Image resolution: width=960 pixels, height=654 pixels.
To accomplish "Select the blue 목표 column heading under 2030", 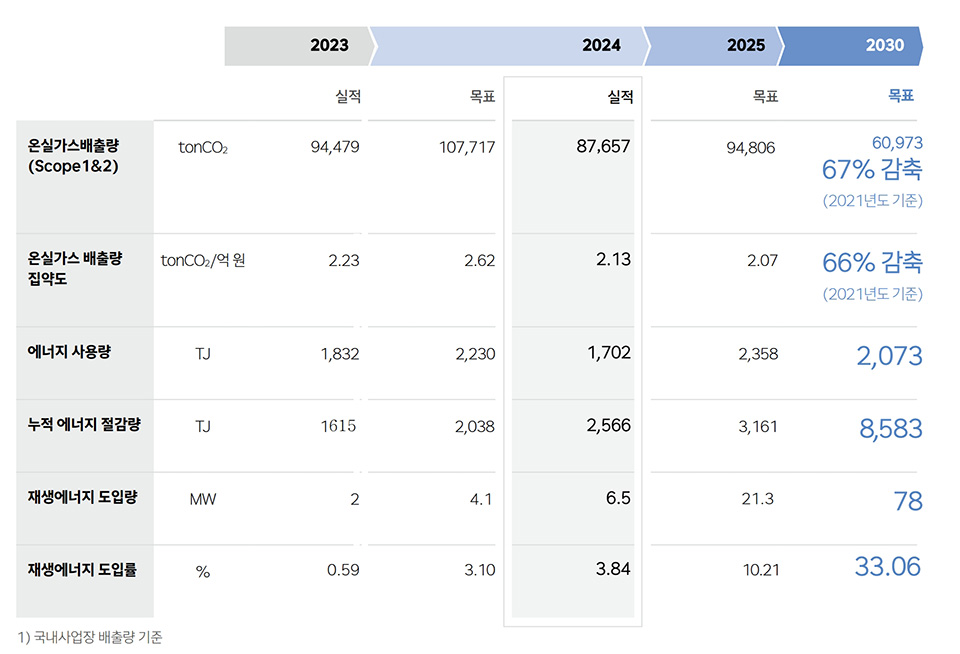I will [901, 96].
